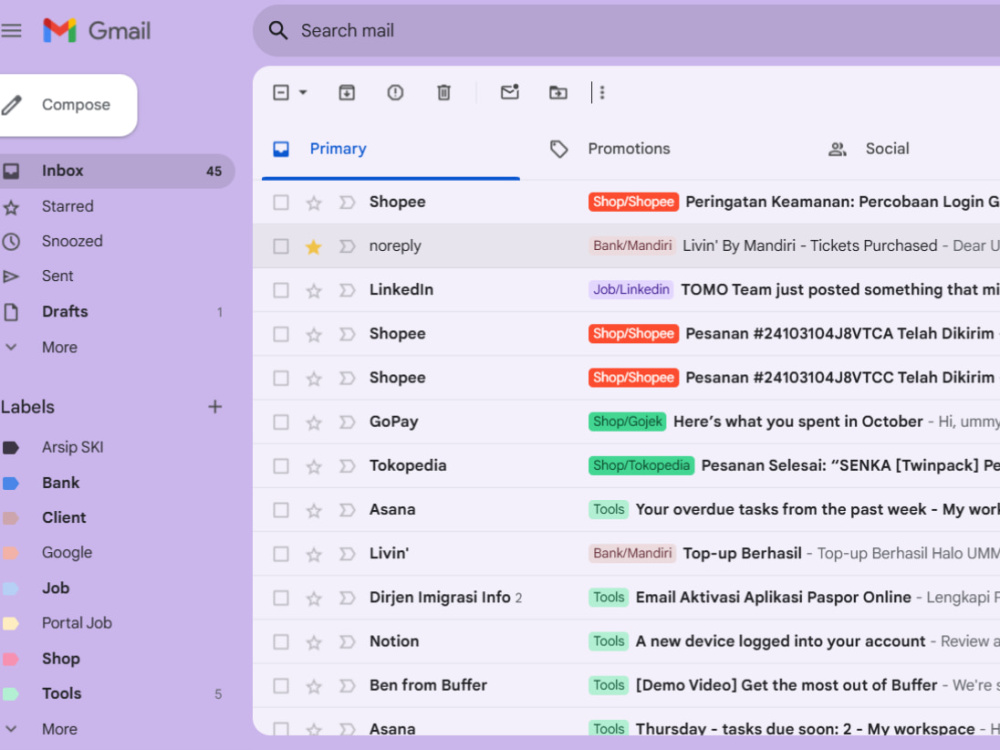
Task: Click the Shop/Gojek tag on GoPay email
Action: 628,422
